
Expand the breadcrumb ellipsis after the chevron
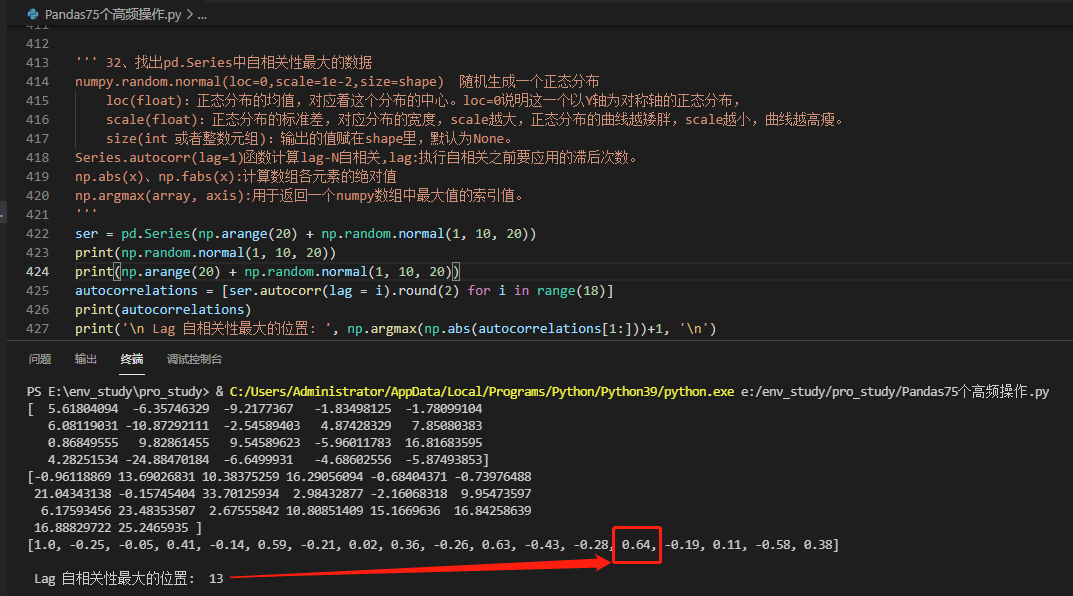click(x=202, y=14)
